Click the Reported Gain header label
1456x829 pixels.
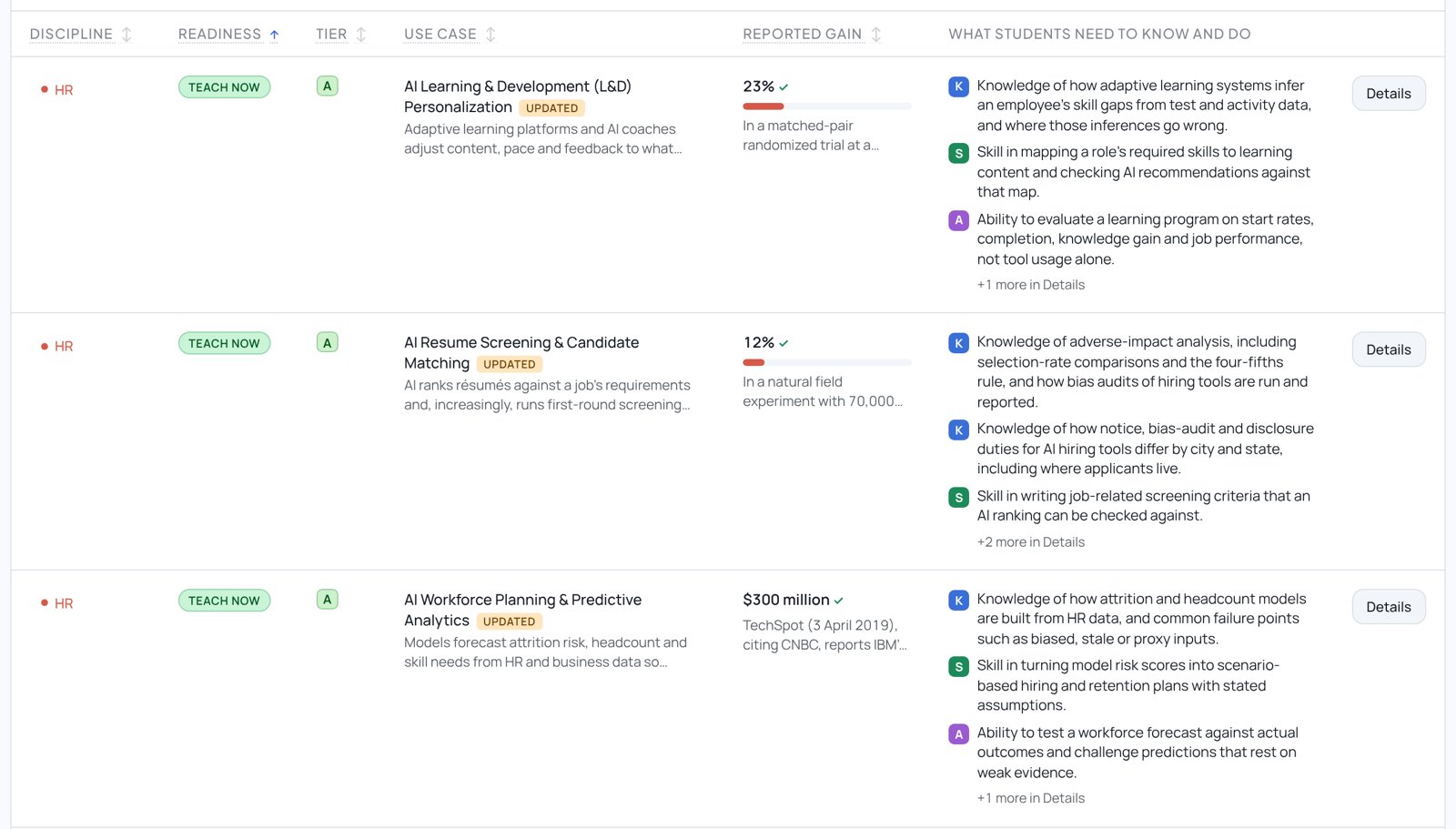(x=802, y=35)
